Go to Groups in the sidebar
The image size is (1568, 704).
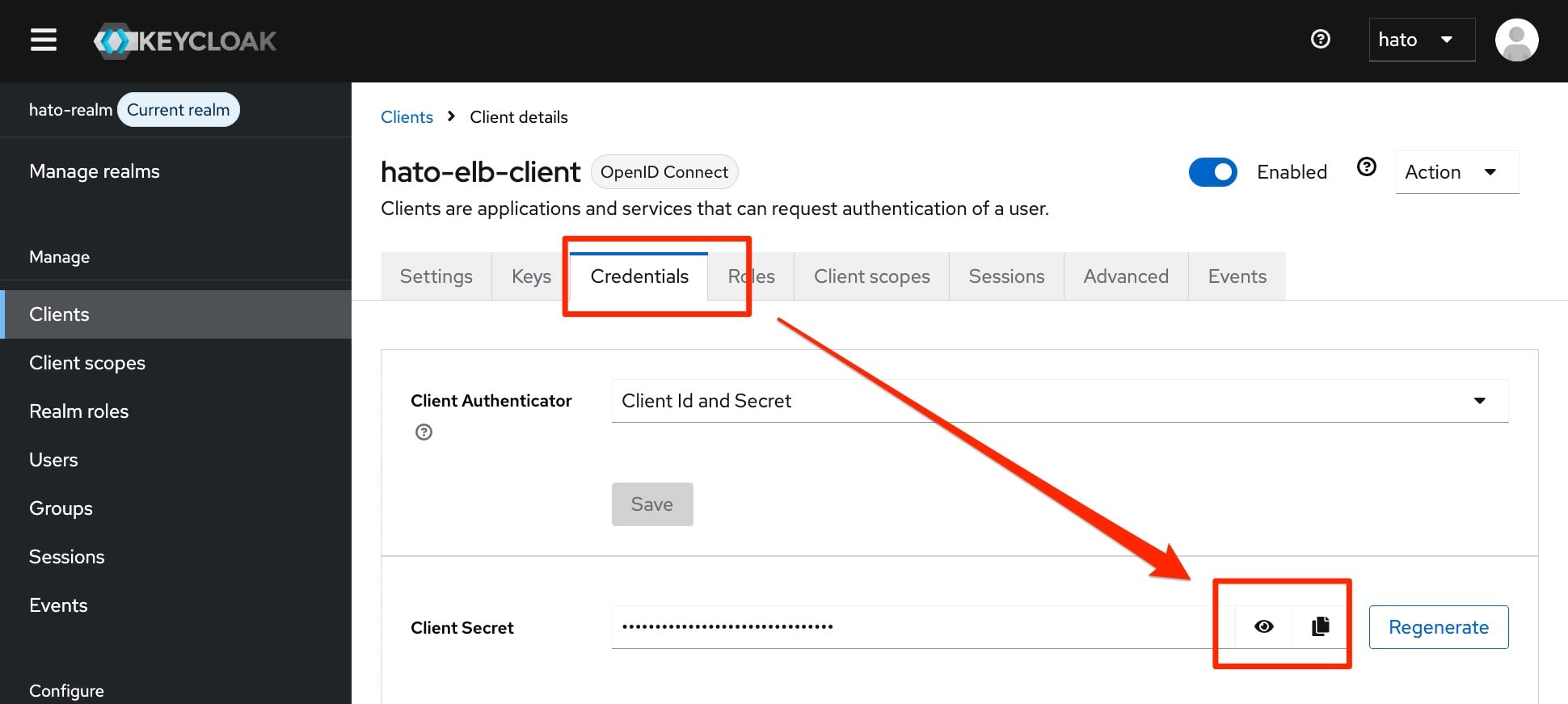[x=175, y=508]
